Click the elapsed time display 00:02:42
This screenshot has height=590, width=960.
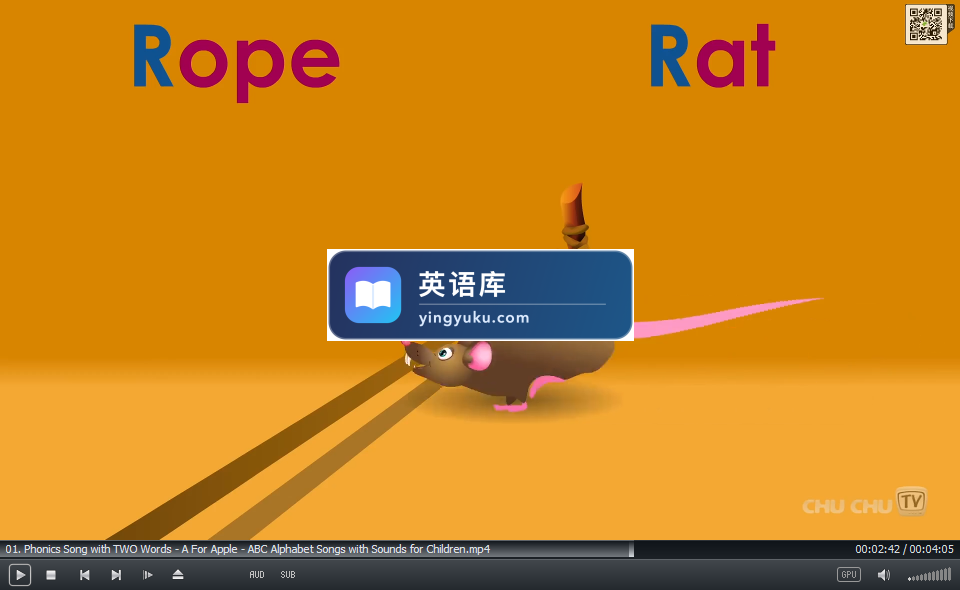click(x=877, y=549)
